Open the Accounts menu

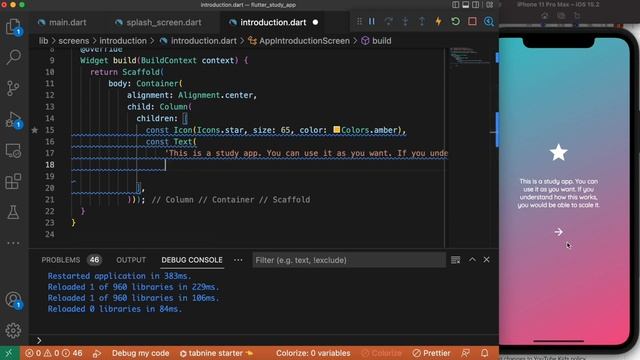pyautogui.click(x=13, y=300)
